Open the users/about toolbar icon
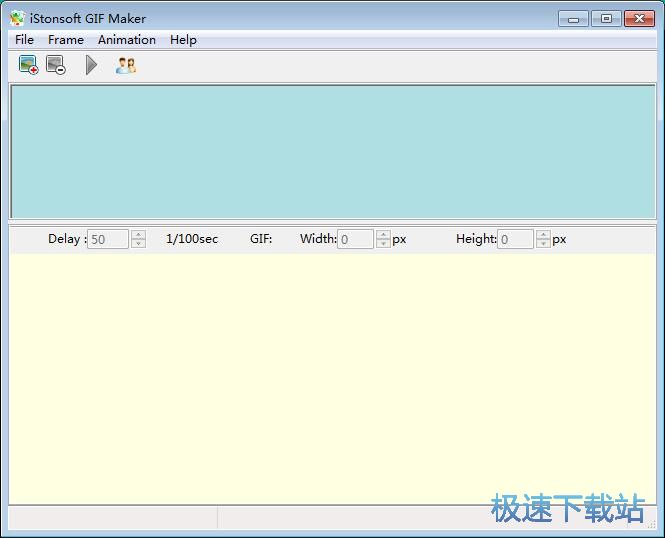This screenshot has width=665, height=538. click(x=126, y=66)
